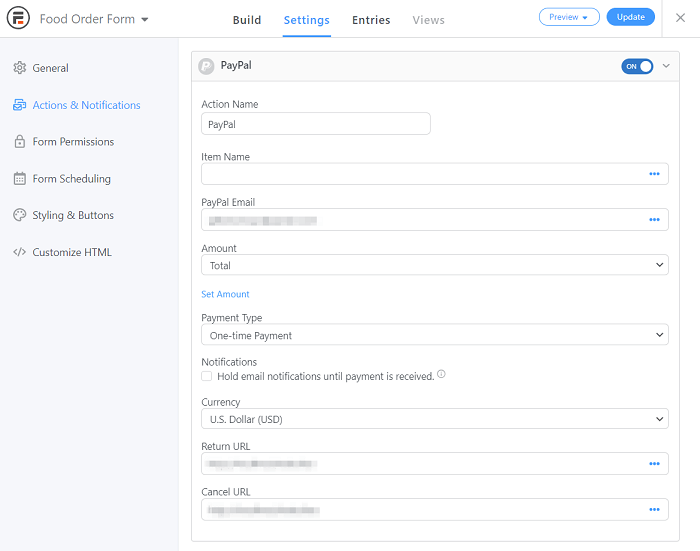Image resolution: width=700 pixels, height=551 pixels.
Task: Open field options dots for Item Name
Action: coord(654,174)
